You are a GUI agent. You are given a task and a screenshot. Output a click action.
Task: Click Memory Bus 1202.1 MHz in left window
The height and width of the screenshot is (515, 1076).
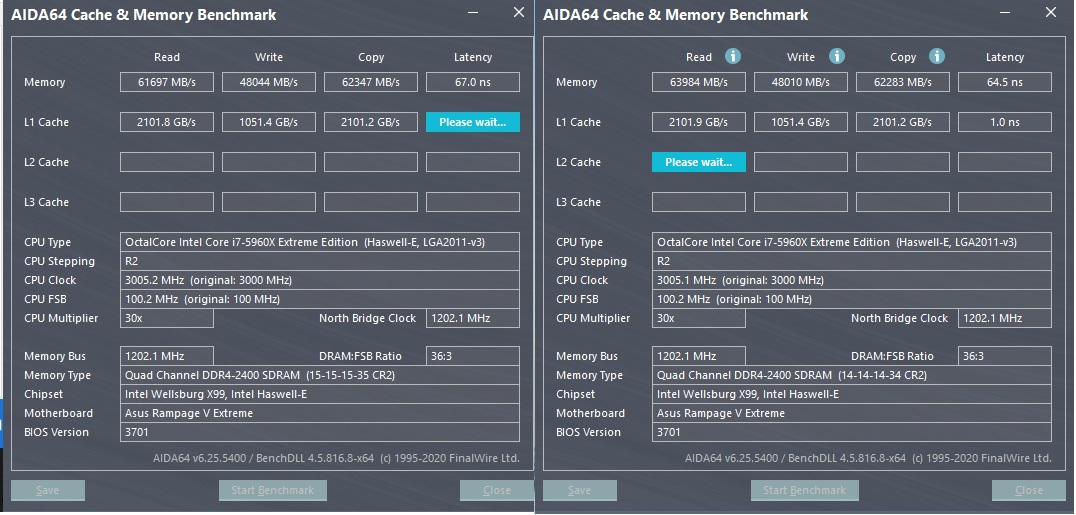(x=167, y=356)
